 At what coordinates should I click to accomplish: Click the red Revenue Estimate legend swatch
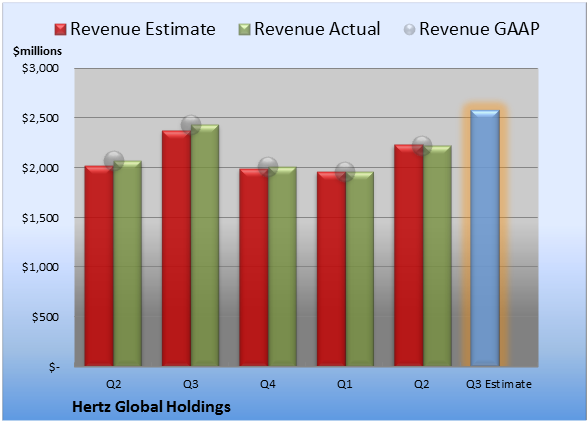(60, 30)
